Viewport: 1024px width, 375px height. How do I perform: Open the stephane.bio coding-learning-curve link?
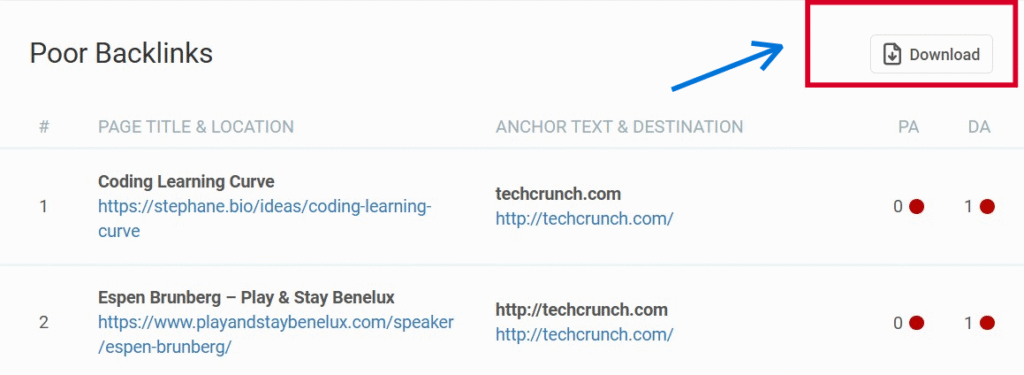pos(264,219)
